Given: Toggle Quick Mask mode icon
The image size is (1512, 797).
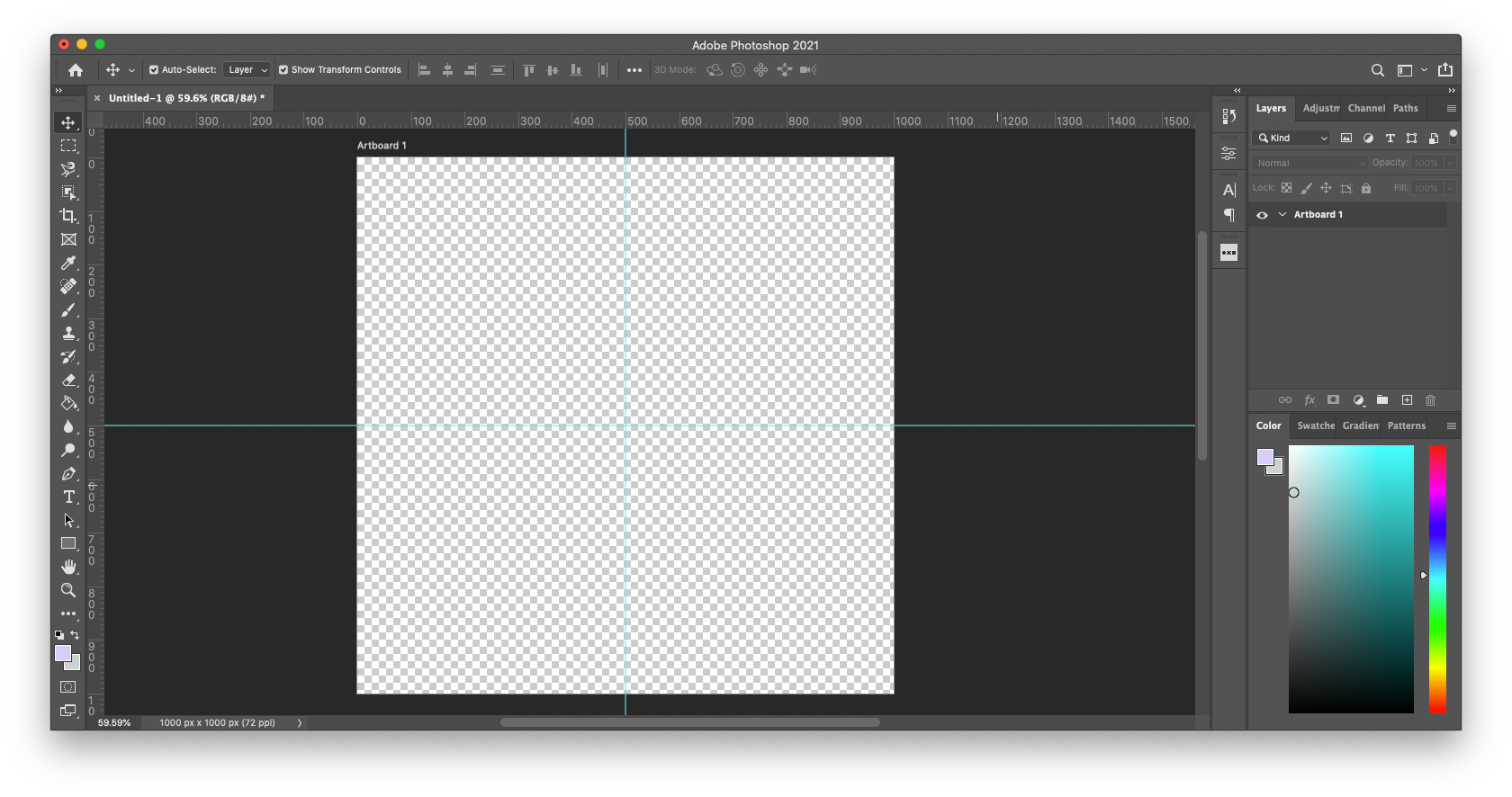Looking at the screenshot, I should 68,687.
